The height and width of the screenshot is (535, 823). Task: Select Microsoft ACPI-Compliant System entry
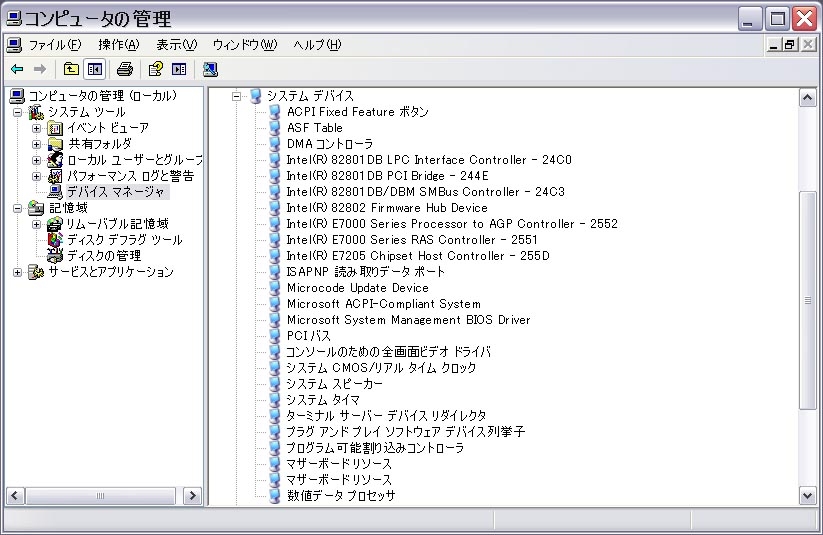pyautogui.click(x=384, y=304)
